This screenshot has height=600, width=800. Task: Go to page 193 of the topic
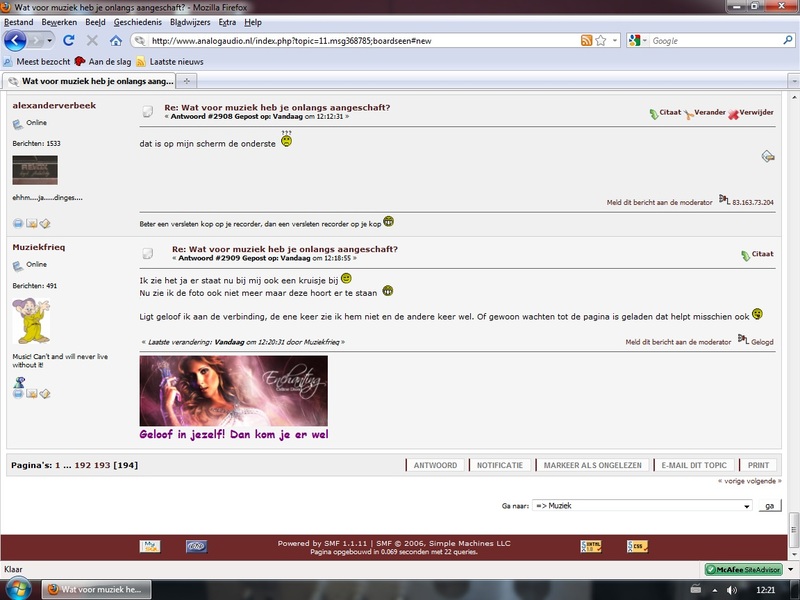(102, 465)
